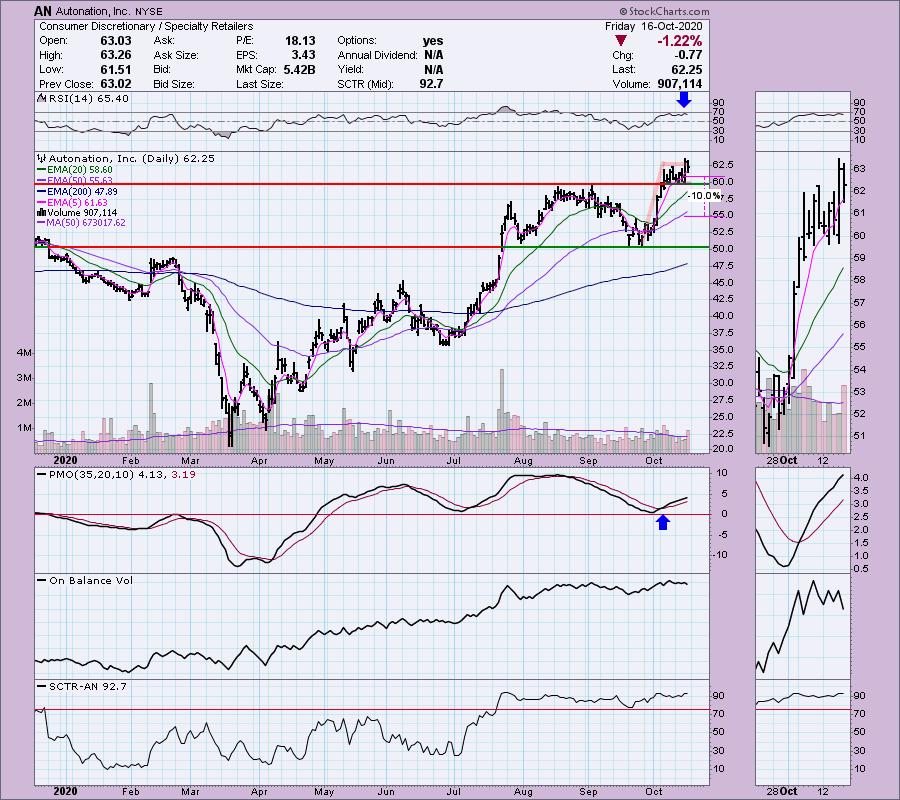Screen dimensions: 900x800
Task: Click the Yield label
Action: point(350,70)
